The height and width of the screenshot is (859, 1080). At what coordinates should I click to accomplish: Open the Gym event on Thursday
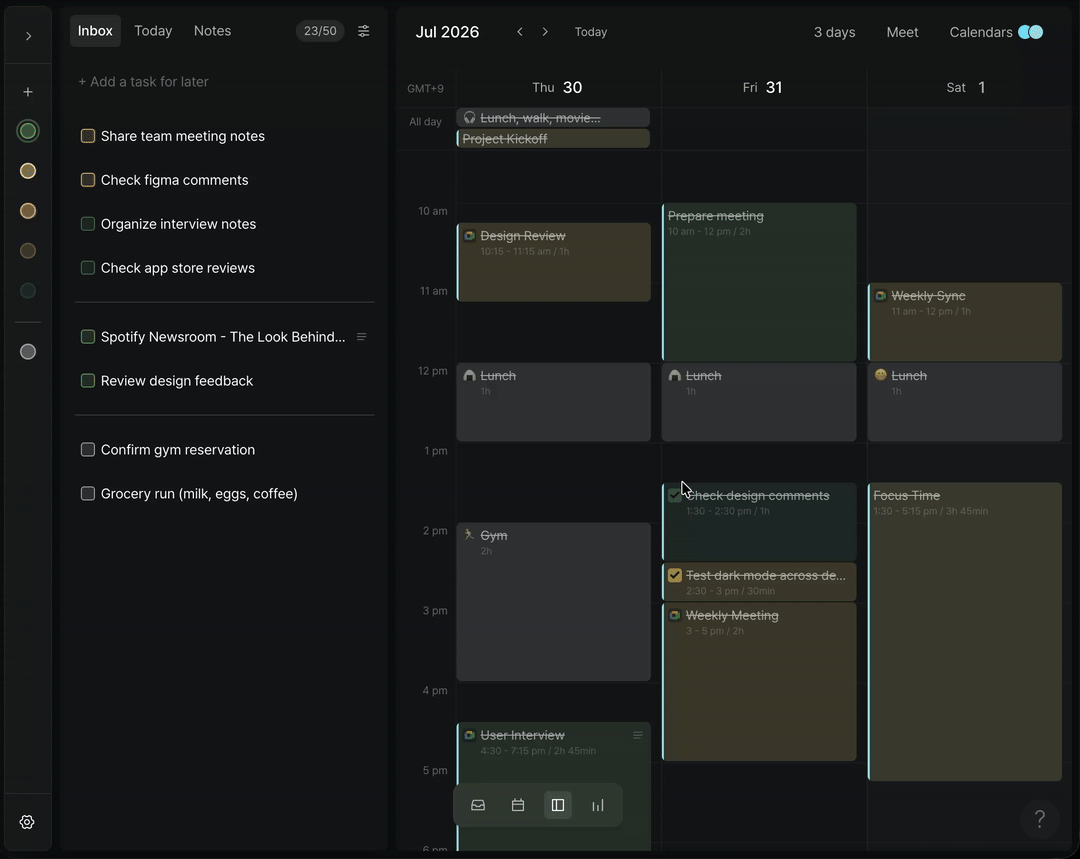click(554, 602)
